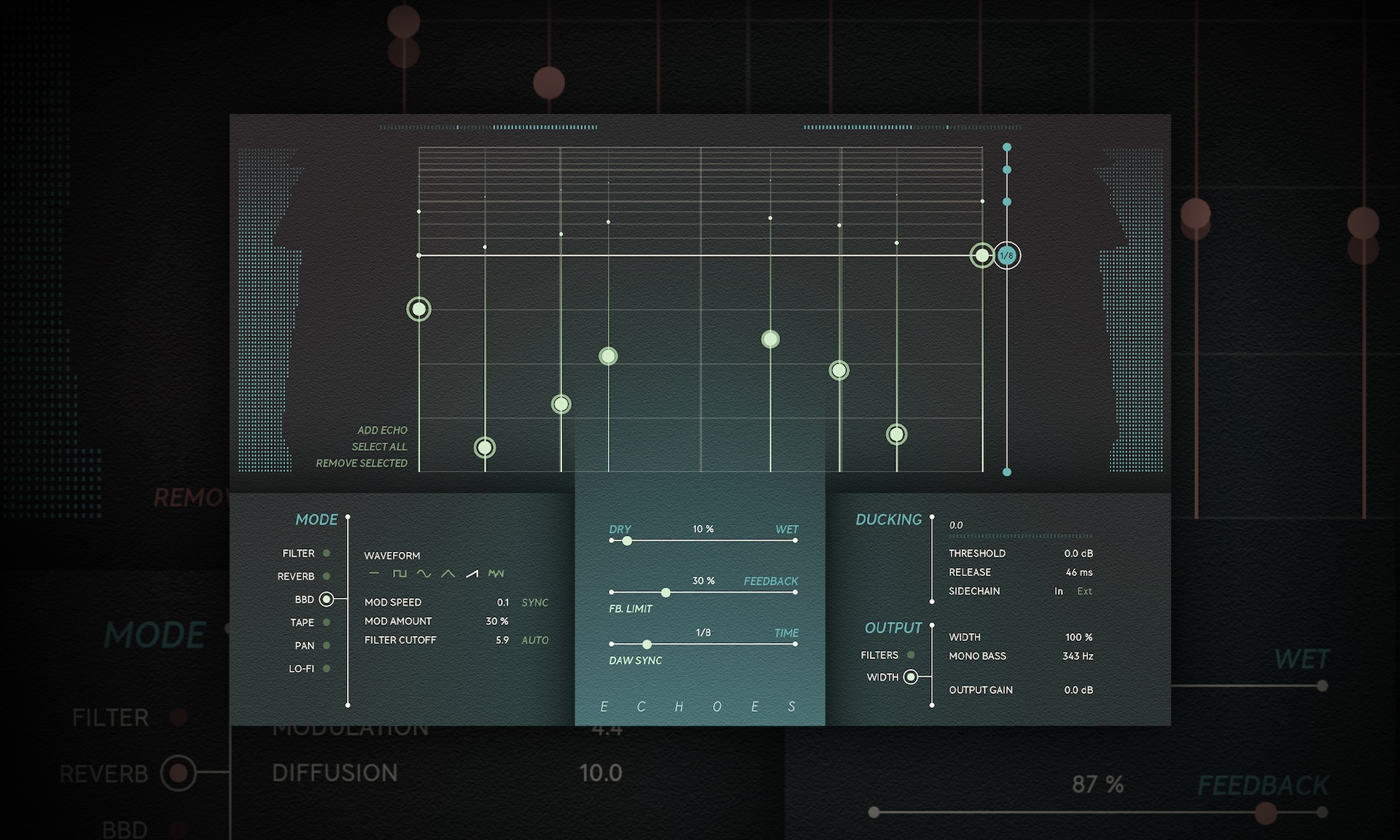Select the Tape mode option
Screen dimensions: 1400x840
[x=326, y=623]
